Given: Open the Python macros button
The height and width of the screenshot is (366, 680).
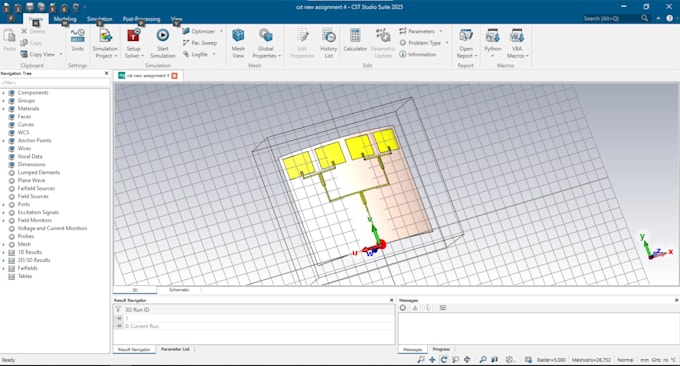Looking at the screenshot, I should [x=493, y=43].
